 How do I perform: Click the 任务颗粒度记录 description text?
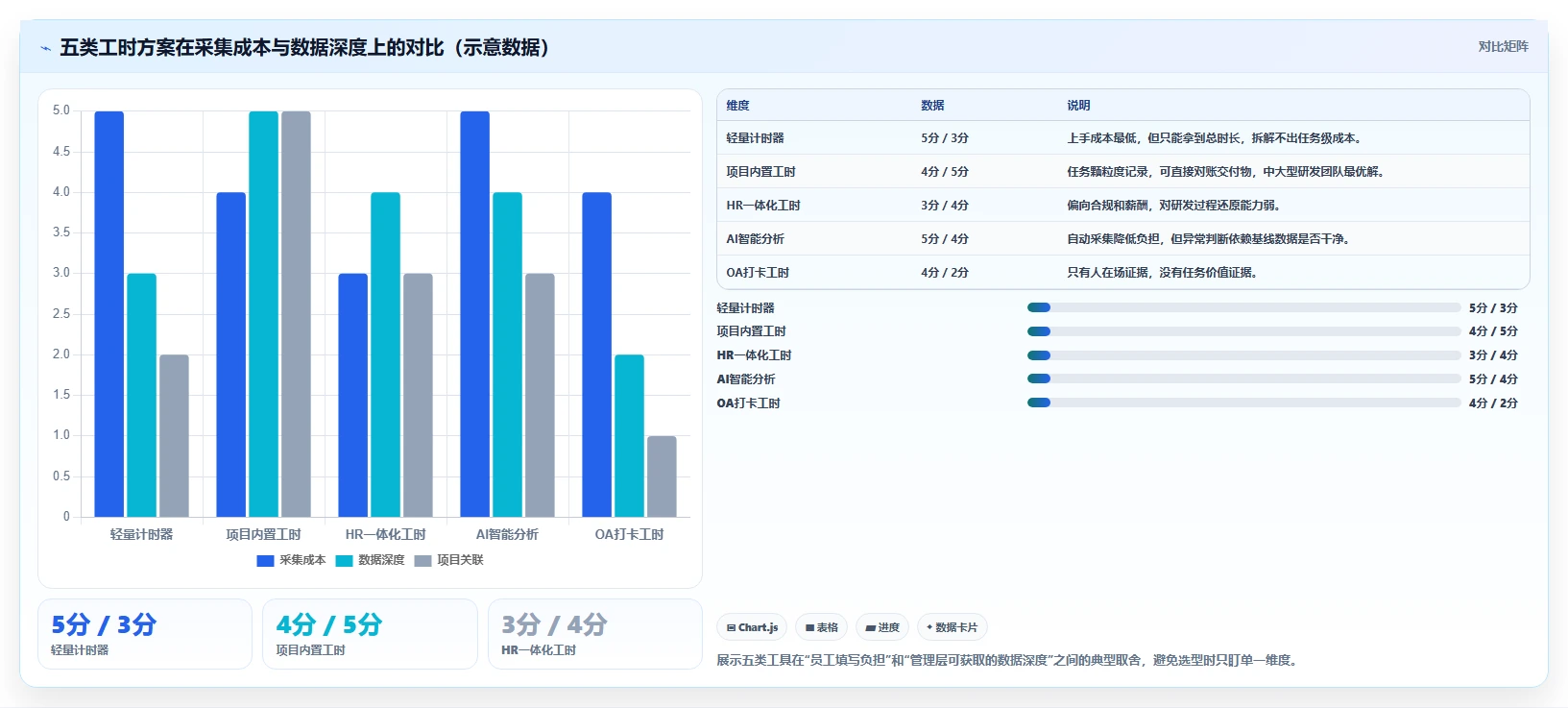1225,172
